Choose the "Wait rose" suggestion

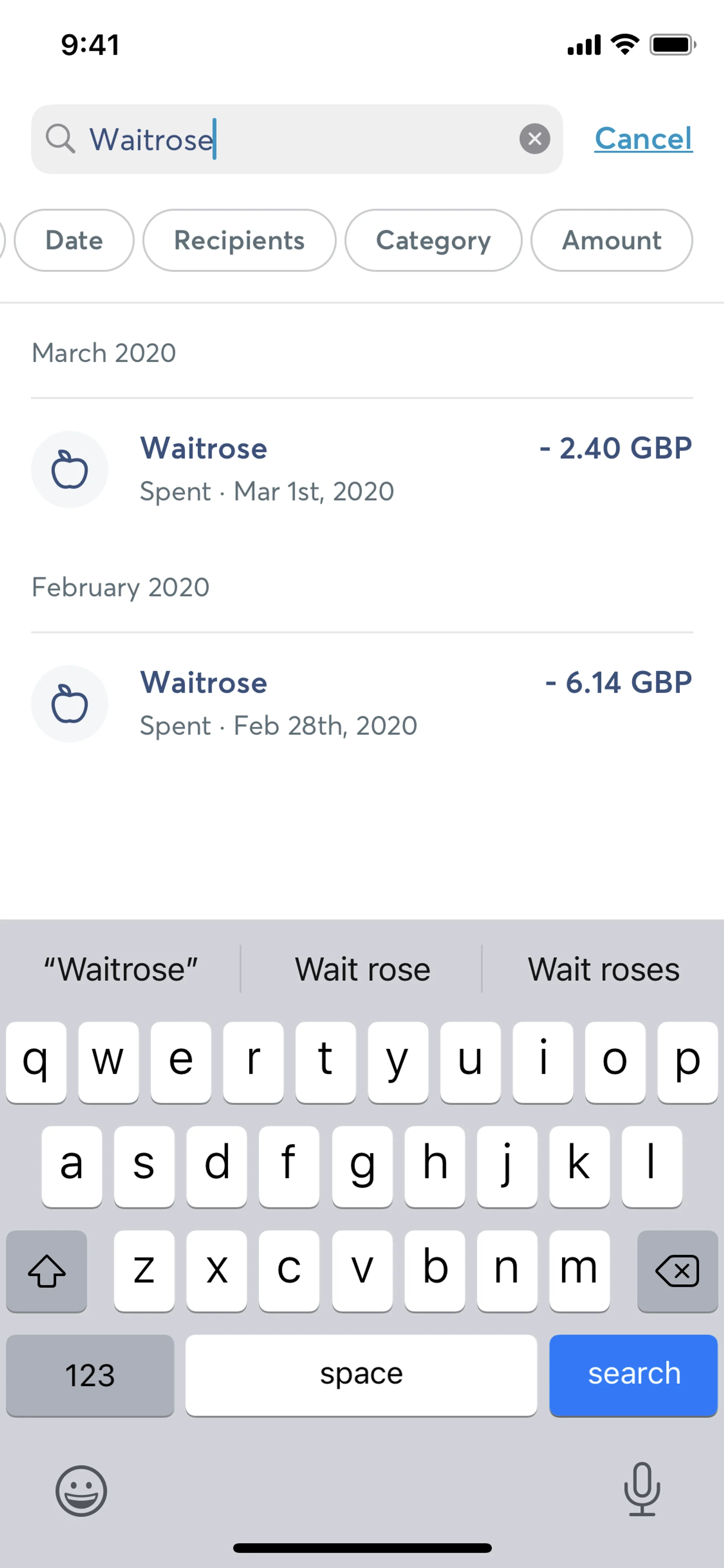pyautogui.click(x=362, y=969)
